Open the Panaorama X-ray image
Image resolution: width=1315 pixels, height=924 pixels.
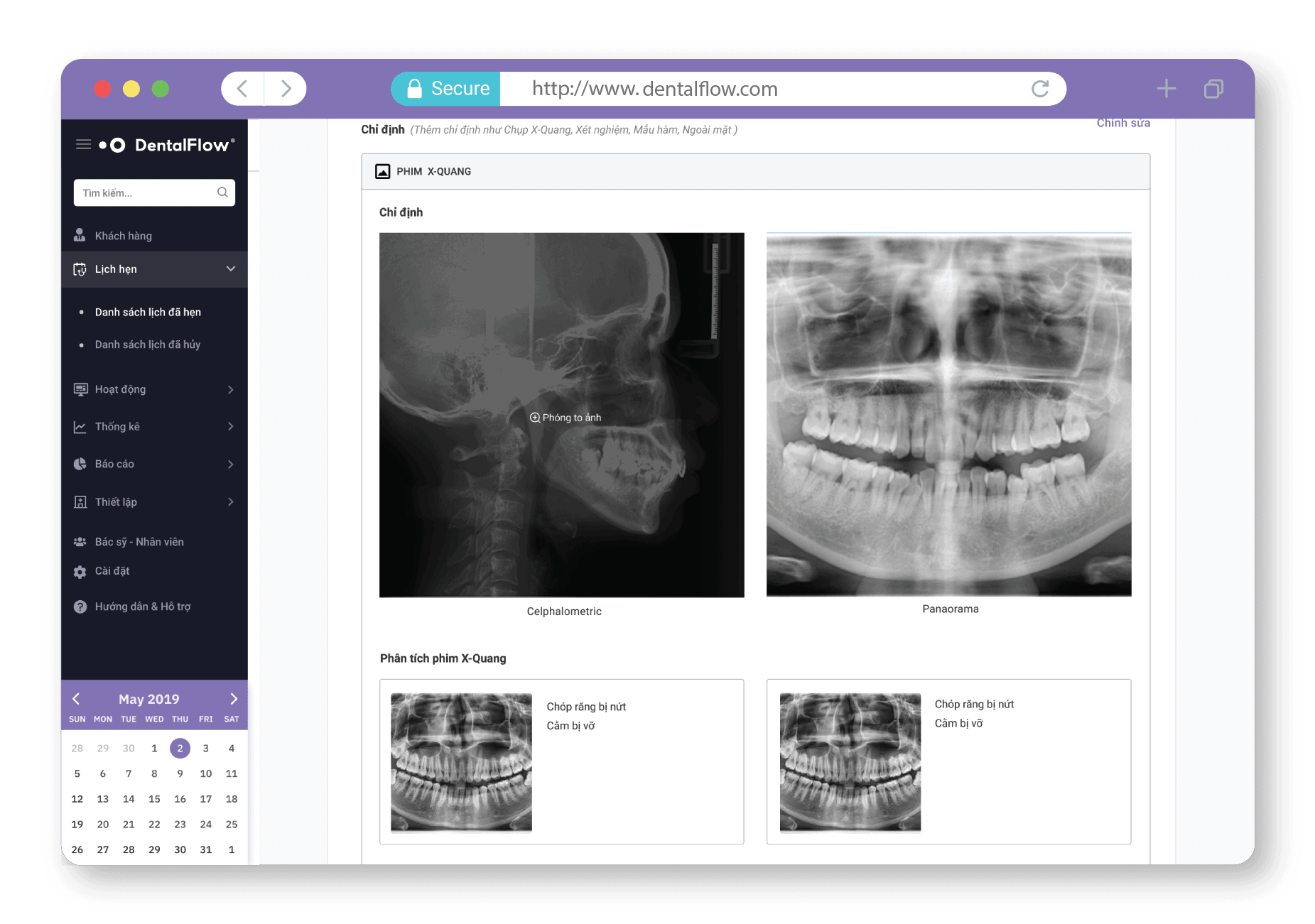[x=948, y=414]
